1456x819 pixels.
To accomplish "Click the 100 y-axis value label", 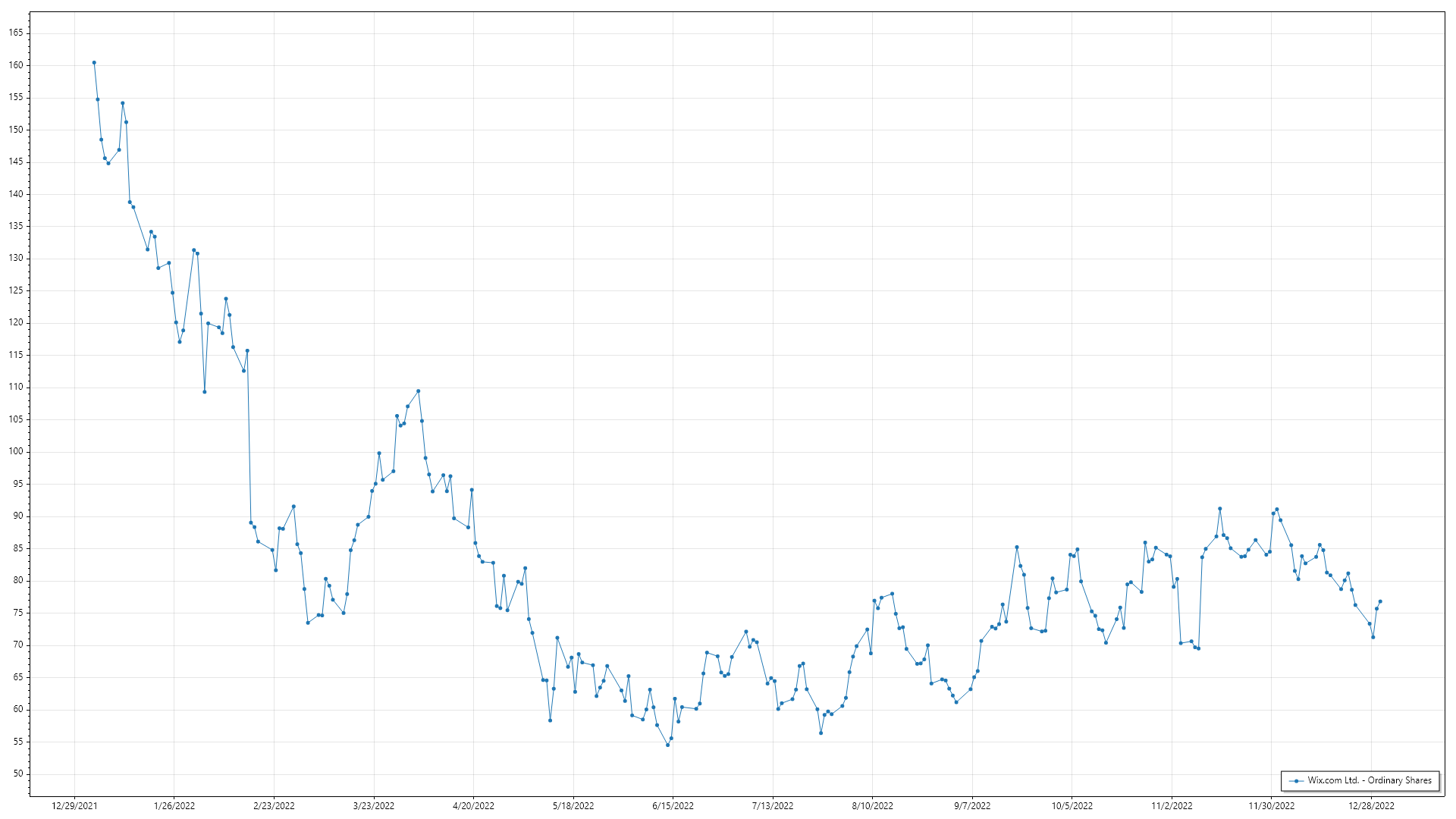I will click(16, 451).
